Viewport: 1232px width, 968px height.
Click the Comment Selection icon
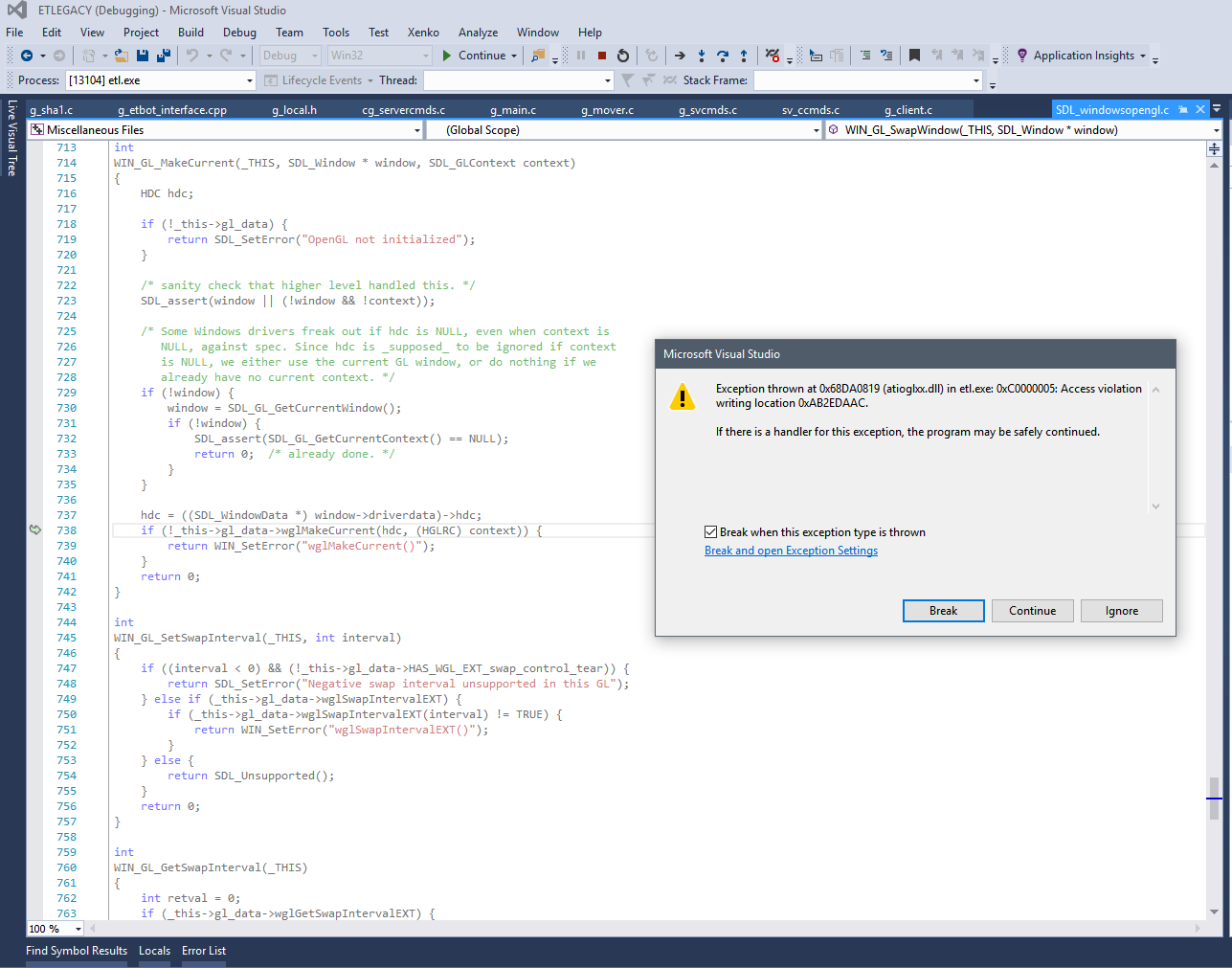886,56
